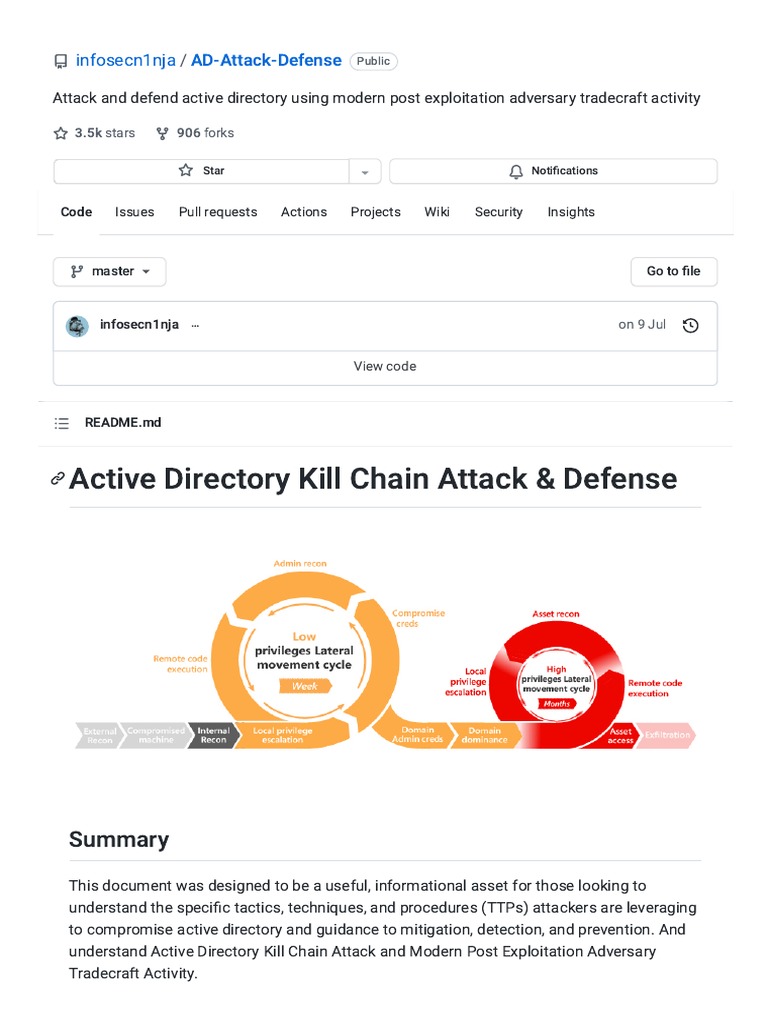Open the infosecn1nja owner link
The width and height of the screenshot is (768, 1024).
tap(126, 61)
